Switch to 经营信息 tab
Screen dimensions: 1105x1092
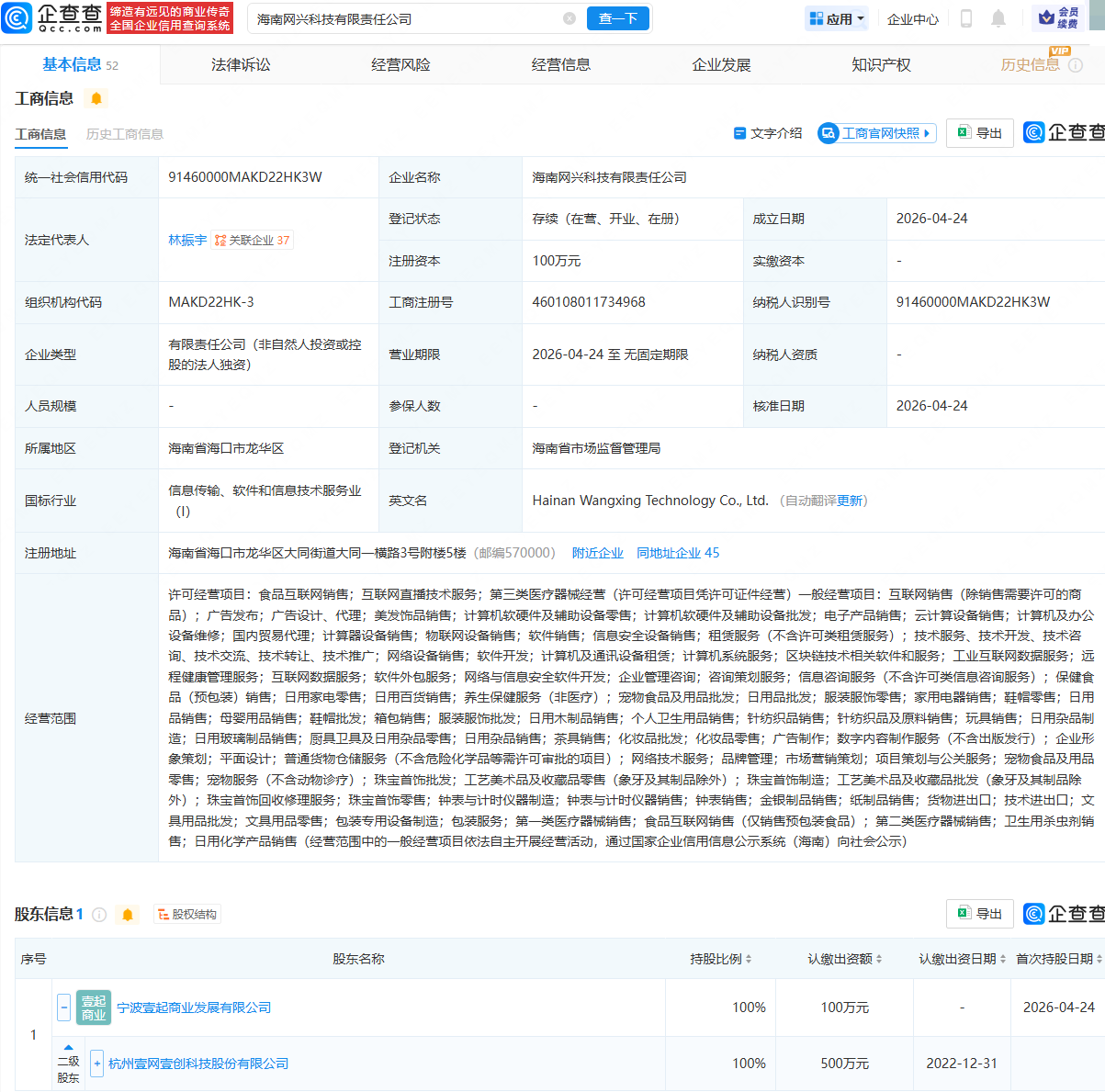point(561,64)
